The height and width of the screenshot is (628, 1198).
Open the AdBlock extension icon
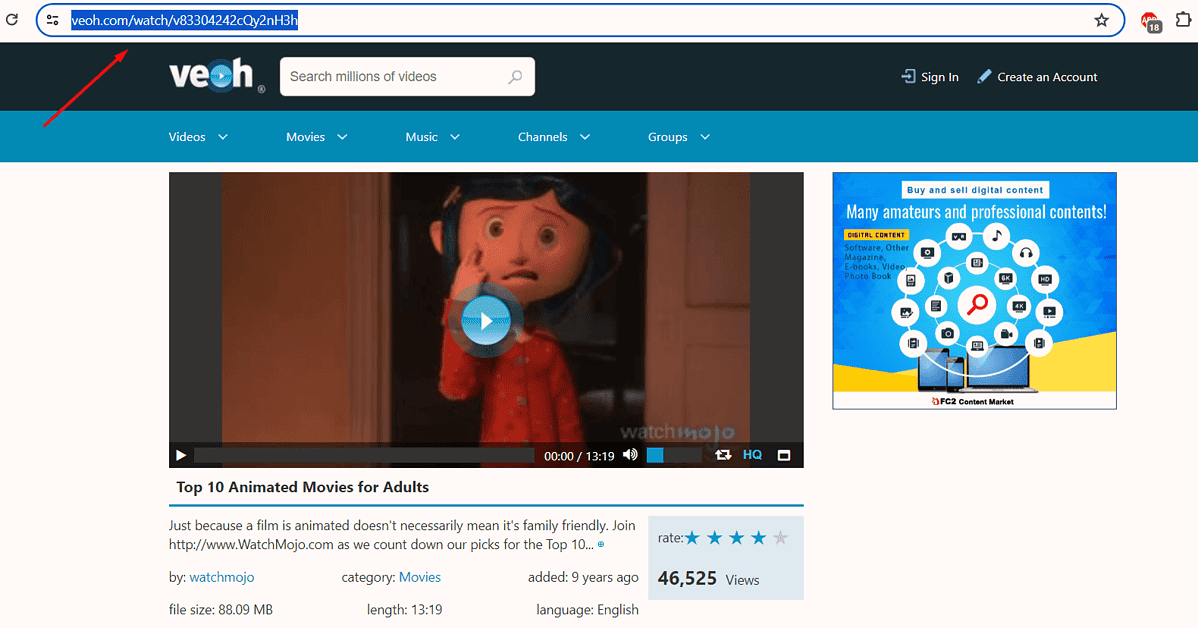(x=1149, y=20)
